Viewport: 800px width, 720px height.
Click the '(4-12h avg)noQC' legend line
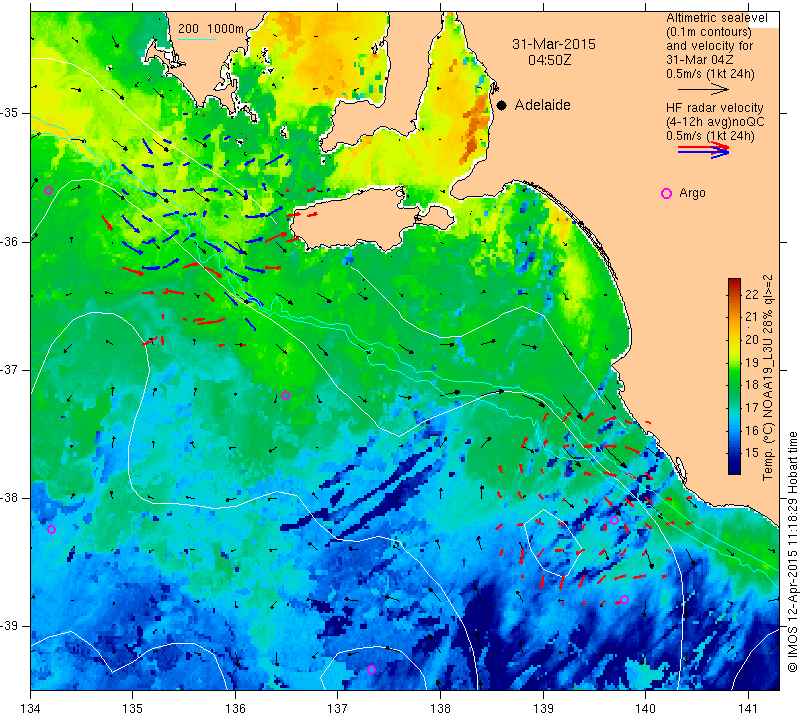point(715,122)
